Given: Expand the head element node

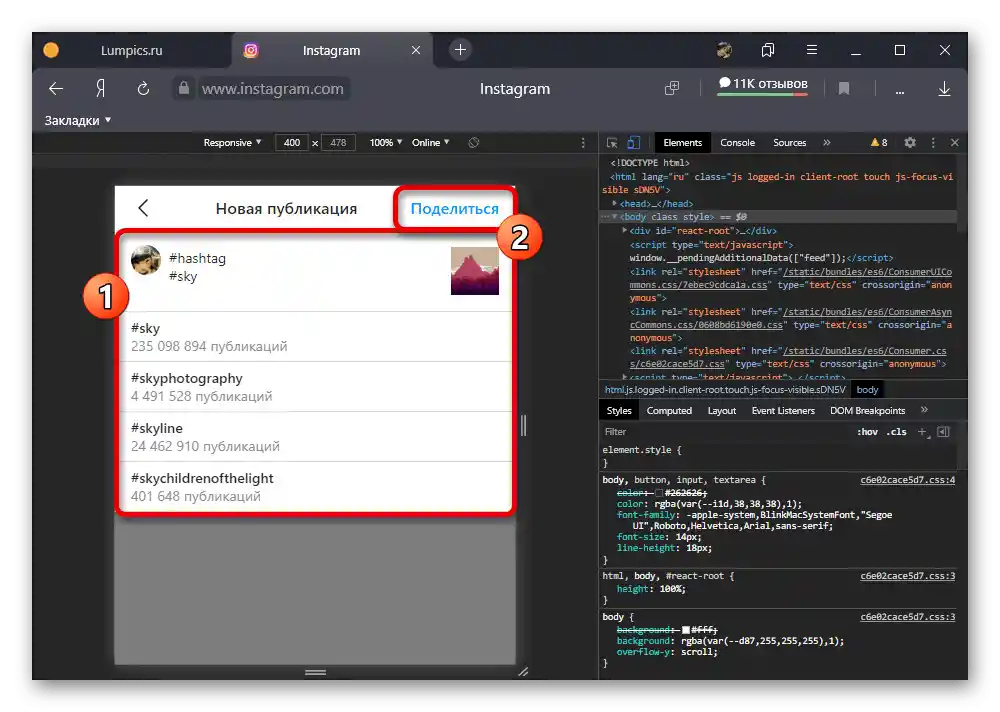Looking at the screenshot, I should [615, 204].
